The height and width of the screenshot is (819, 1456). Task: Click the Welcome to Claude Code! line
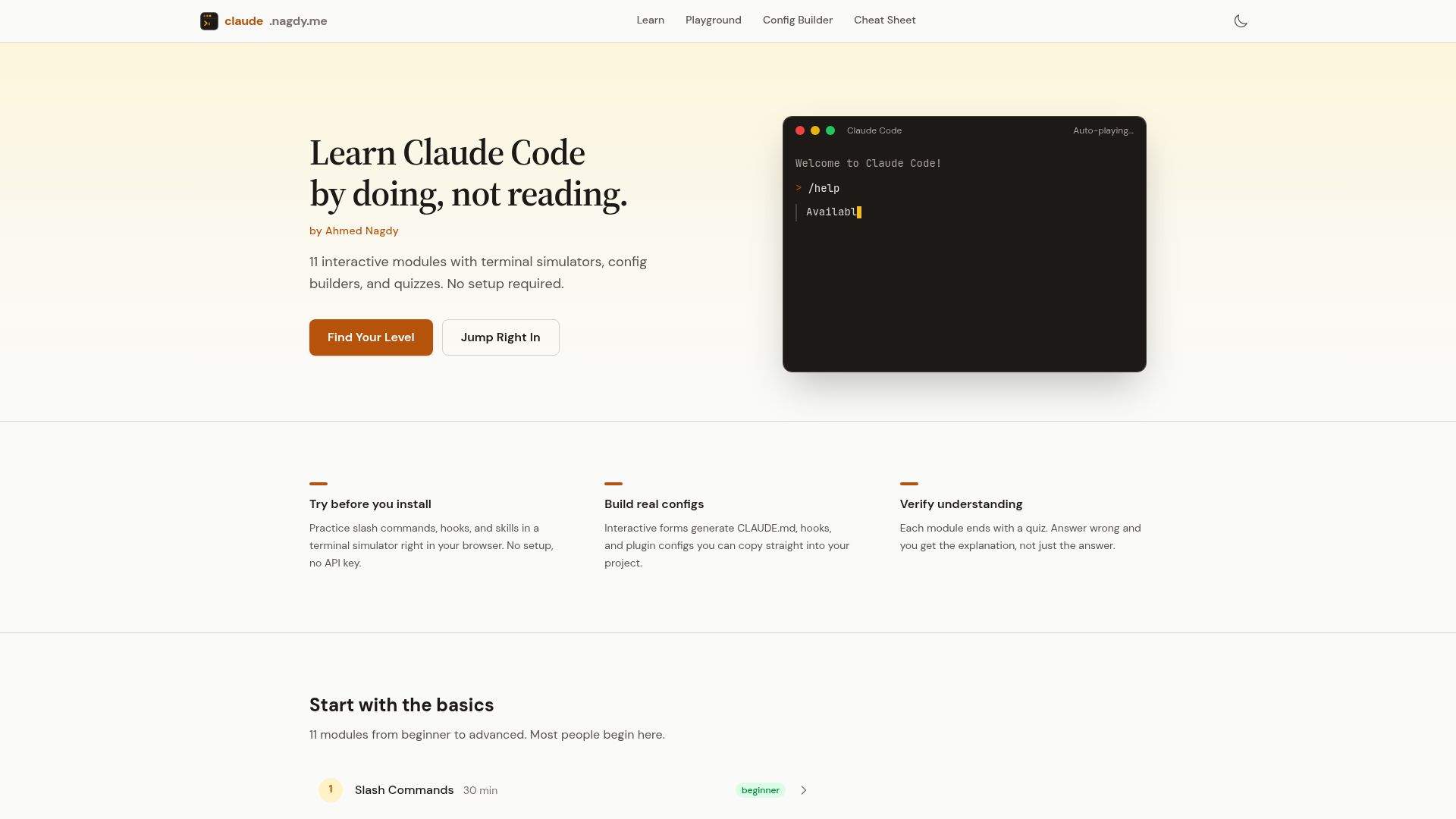868,163
